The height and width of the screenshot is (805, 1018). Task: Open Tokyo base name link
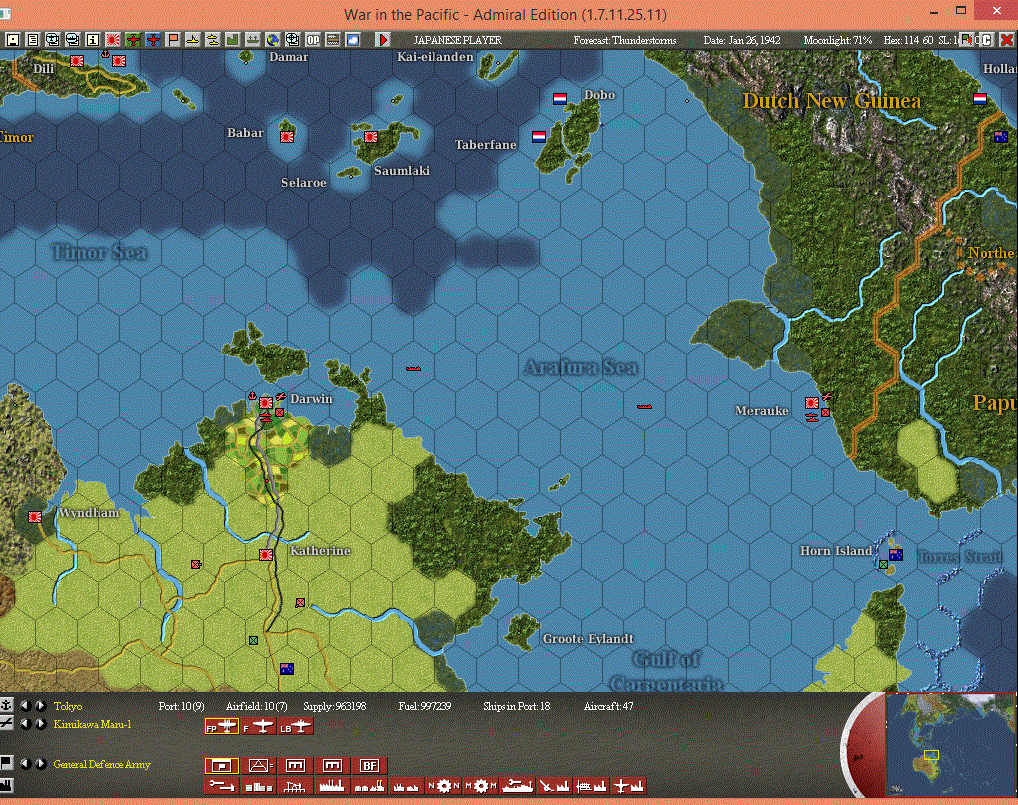tap(68, 706)
